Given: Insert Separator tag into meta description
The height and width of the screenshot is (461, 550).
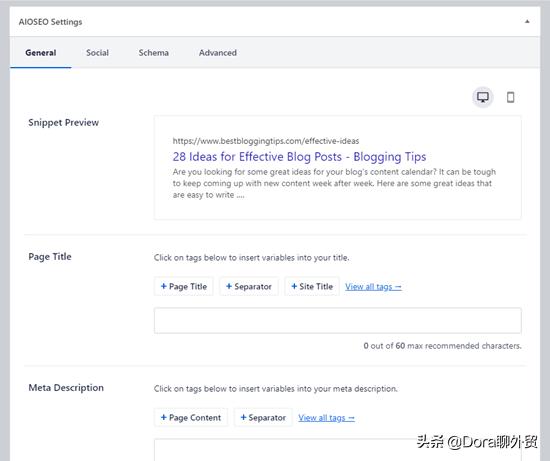Looking at the screenshot, I should (x=263, y=417).
